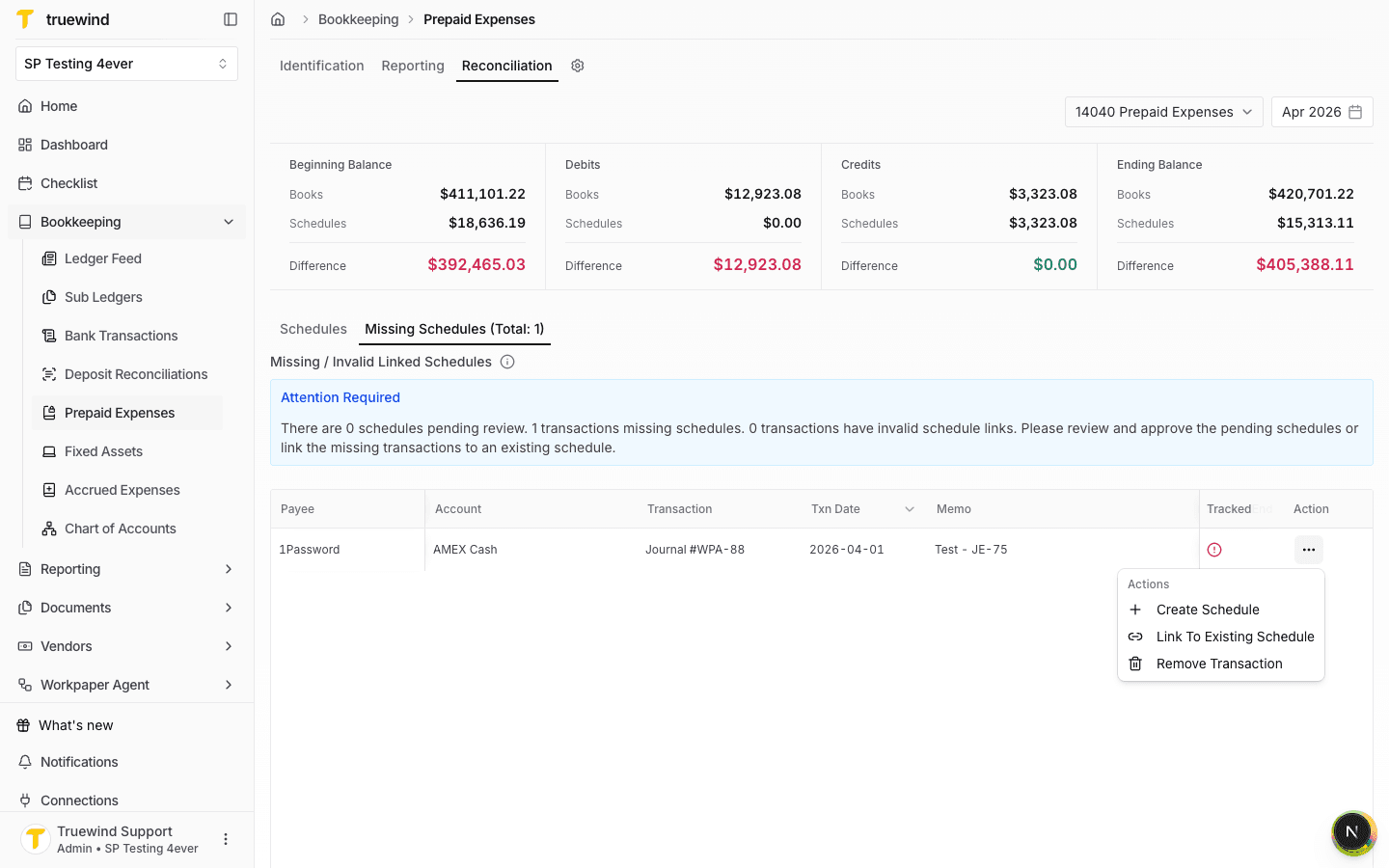This screenshot has height=868, width=1389.
Task: Click the trash icon beside Remove Transaction
Action: pos(1135,664)
